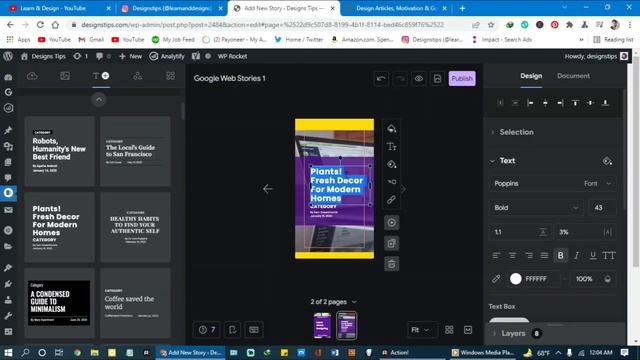Screen dimensions: 640x360
Task: Align selection to the top
Action: pos(575,103)
